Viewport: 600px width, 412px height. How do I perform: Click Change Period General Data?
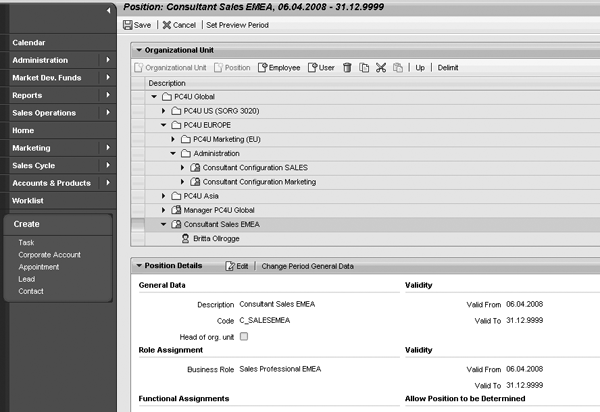tap(307, 266)
